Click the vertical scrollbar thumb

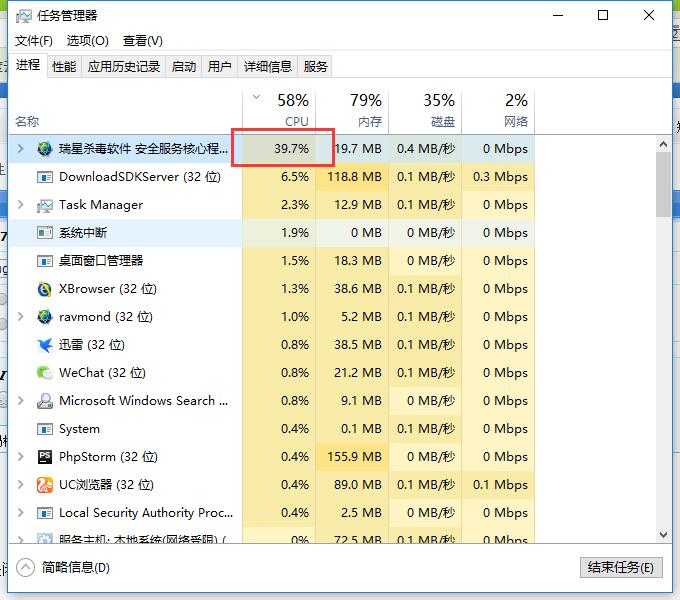663,185
